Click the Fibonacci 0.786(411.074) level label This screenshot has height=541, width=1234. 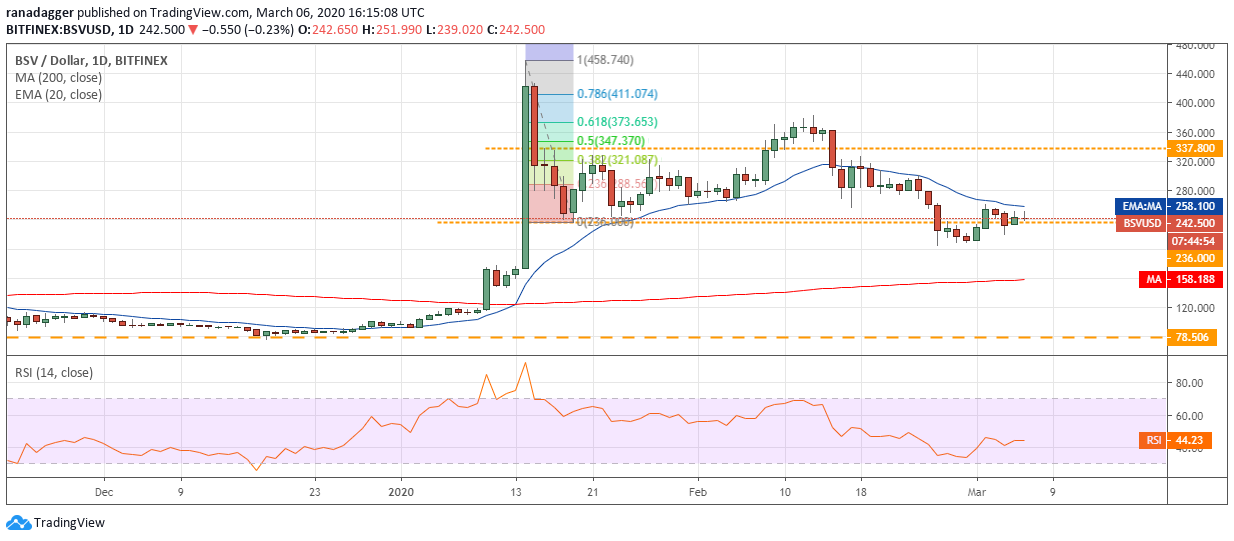tap(617, 94)
